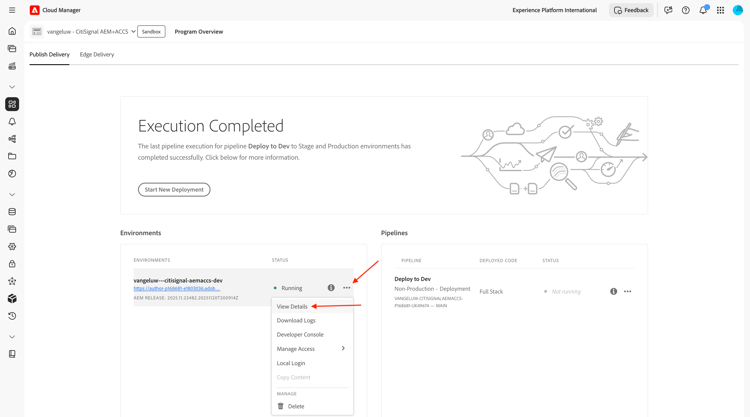This screenshot has height=417, width=750.
Task: Choose Download Logs from the context menu
Action: (296, 320)
